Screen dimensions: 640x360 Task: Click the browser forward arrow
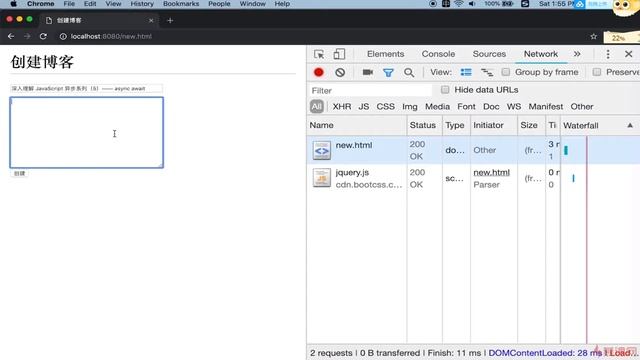click(27, 36)
